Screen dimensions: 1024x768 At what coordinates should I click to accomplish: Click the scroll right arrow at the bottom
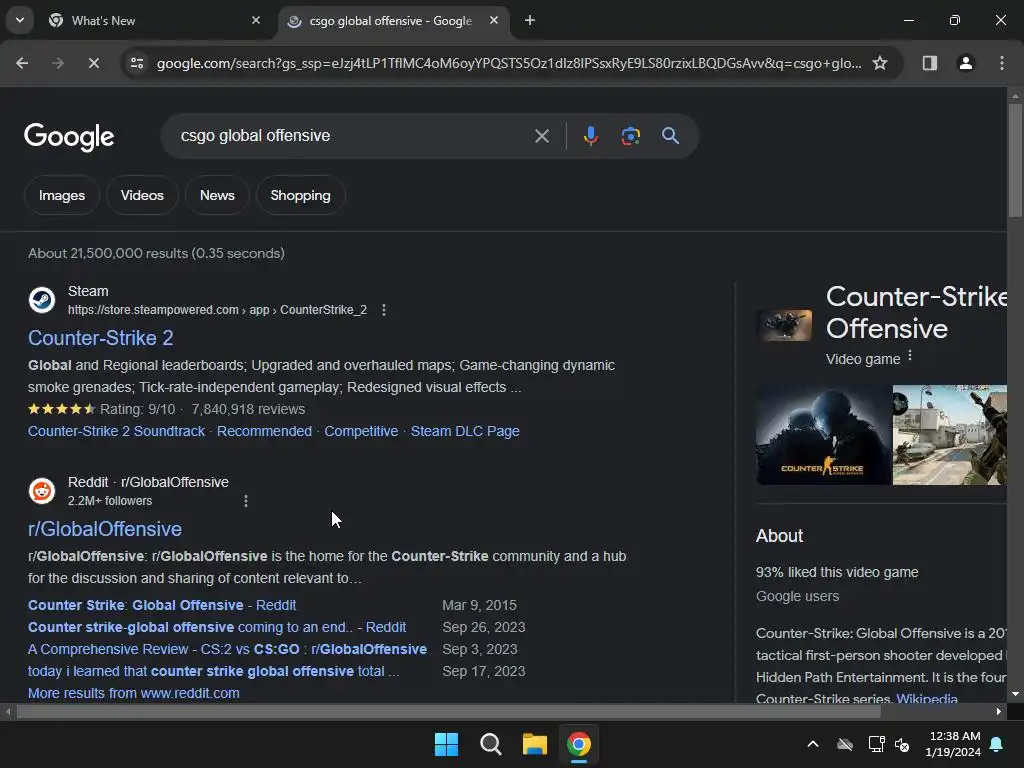[999, 711]
